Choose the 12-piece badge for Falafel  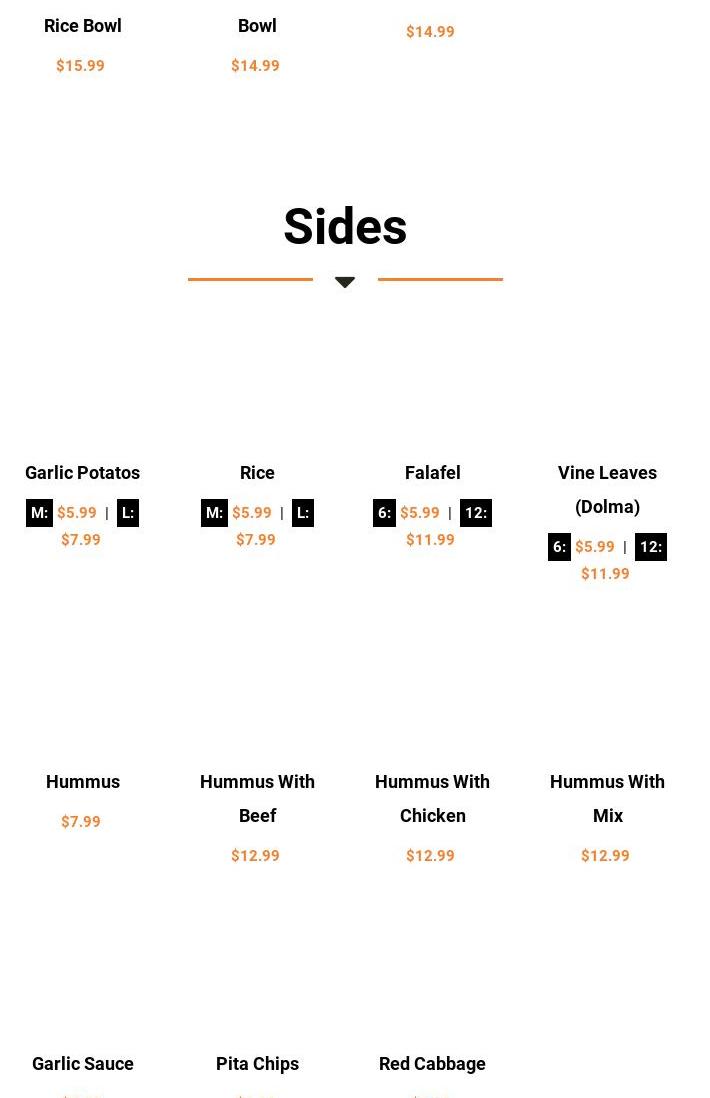pos(476,513)
